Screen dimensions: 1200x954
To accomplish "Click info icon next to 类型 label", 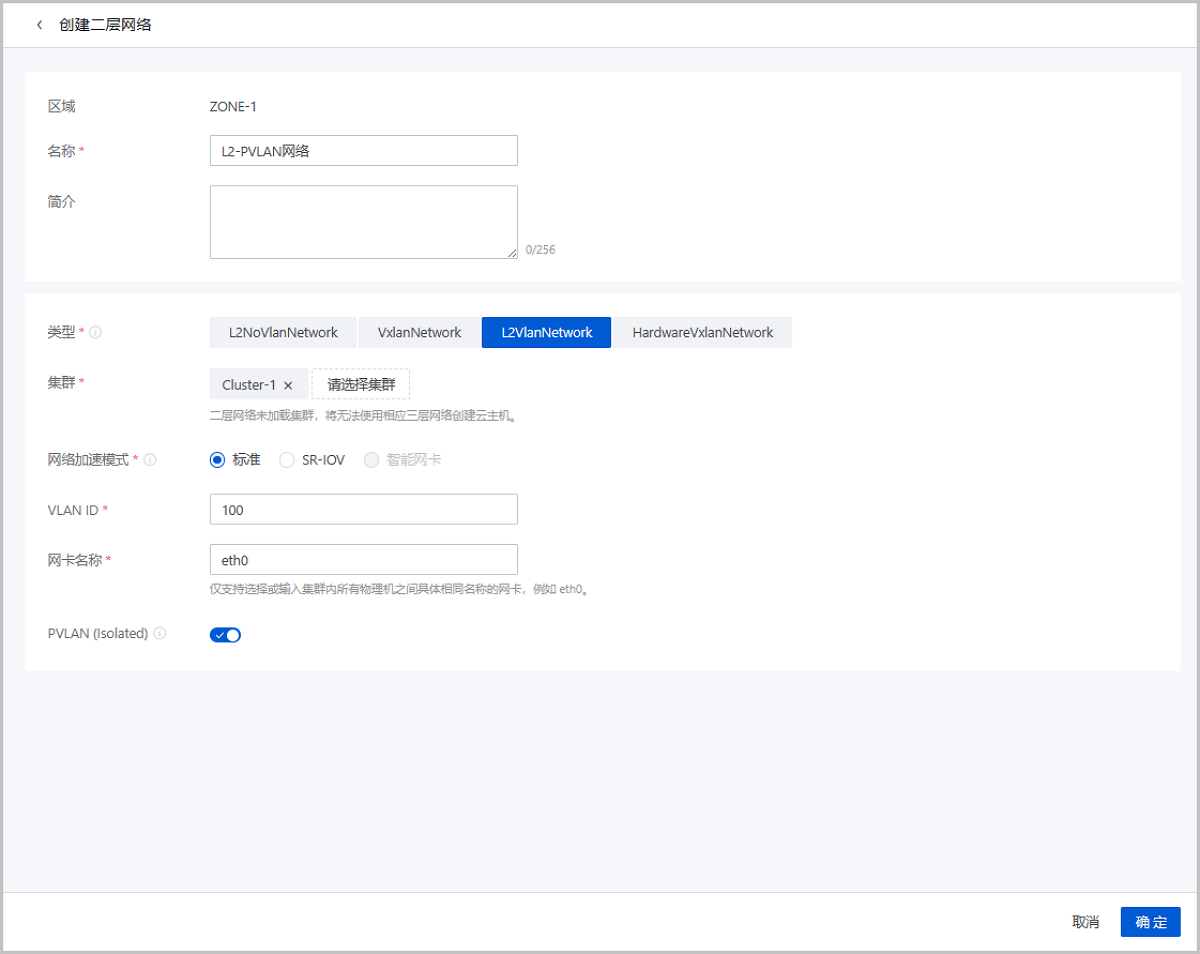I will [96, 333].
